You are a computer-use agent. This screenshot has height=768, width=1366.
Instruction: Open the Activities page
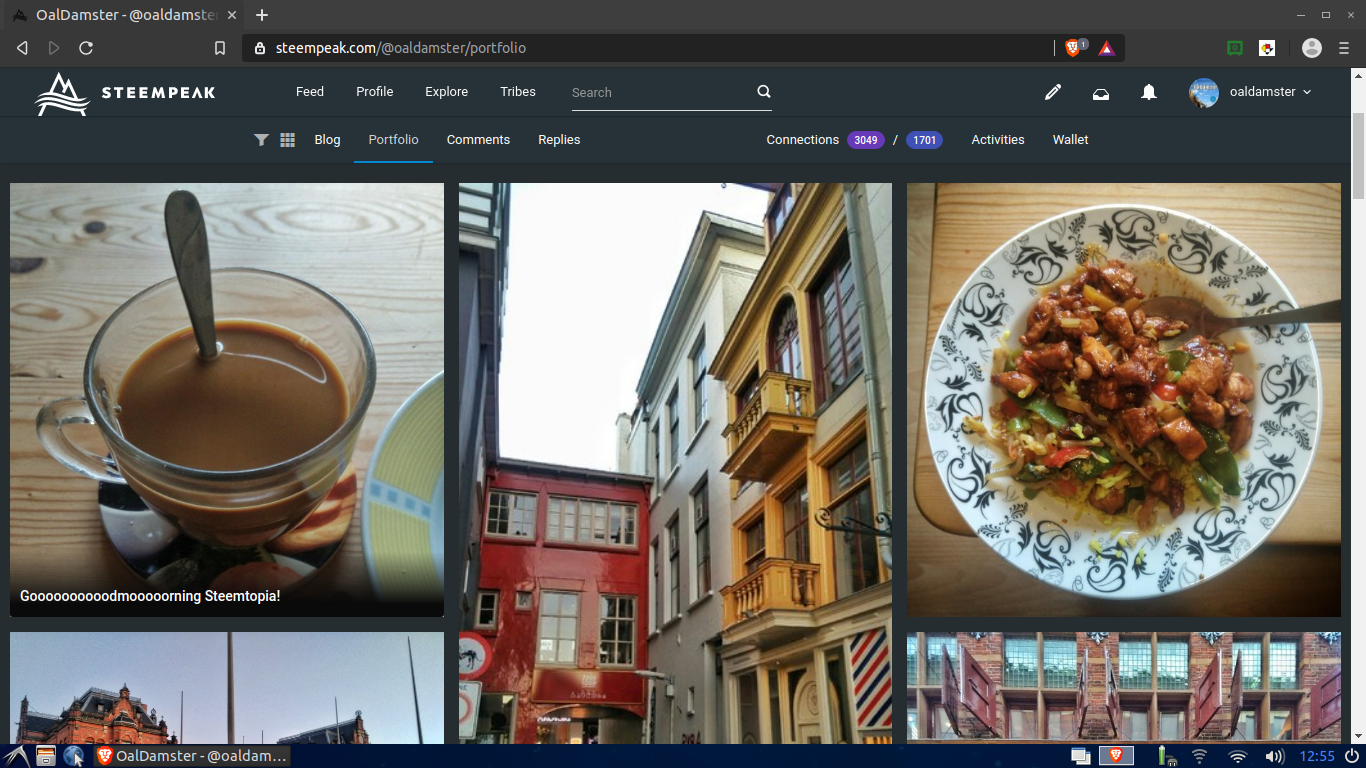[x=998, y=140]
